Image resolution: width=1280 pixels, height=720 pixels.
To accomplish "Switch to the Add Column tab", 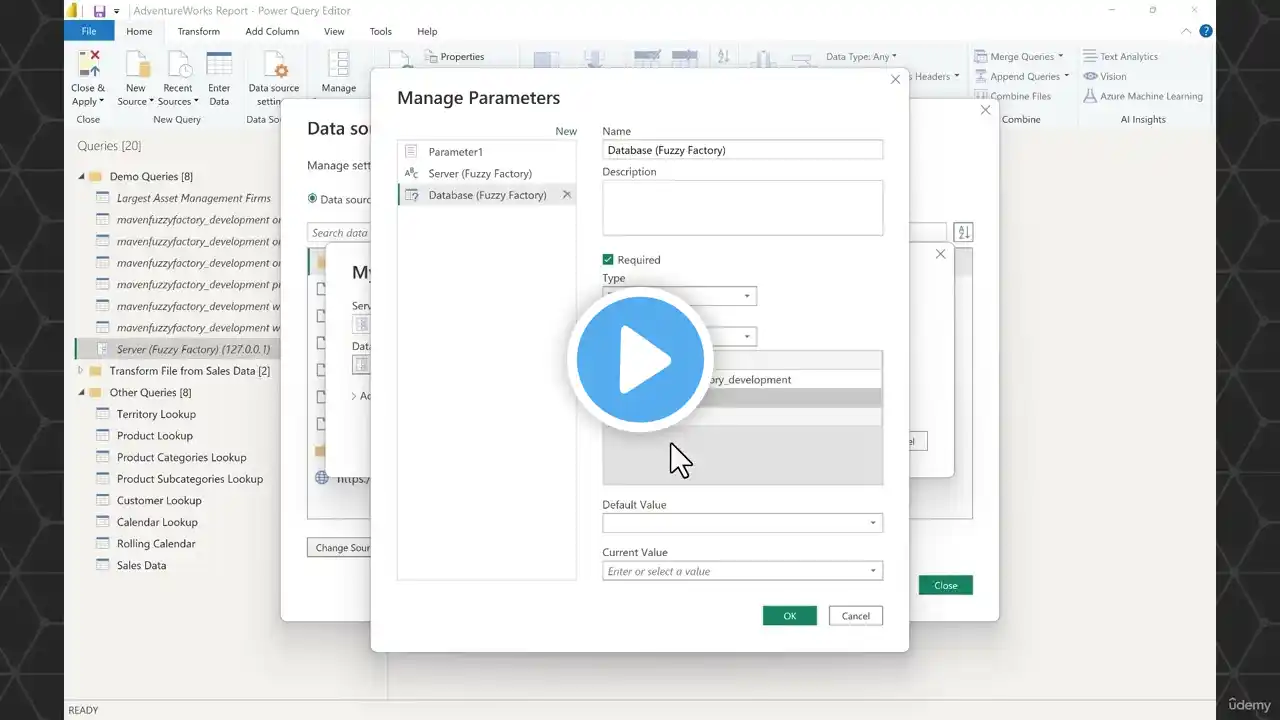I will click(x=272, y=31).
